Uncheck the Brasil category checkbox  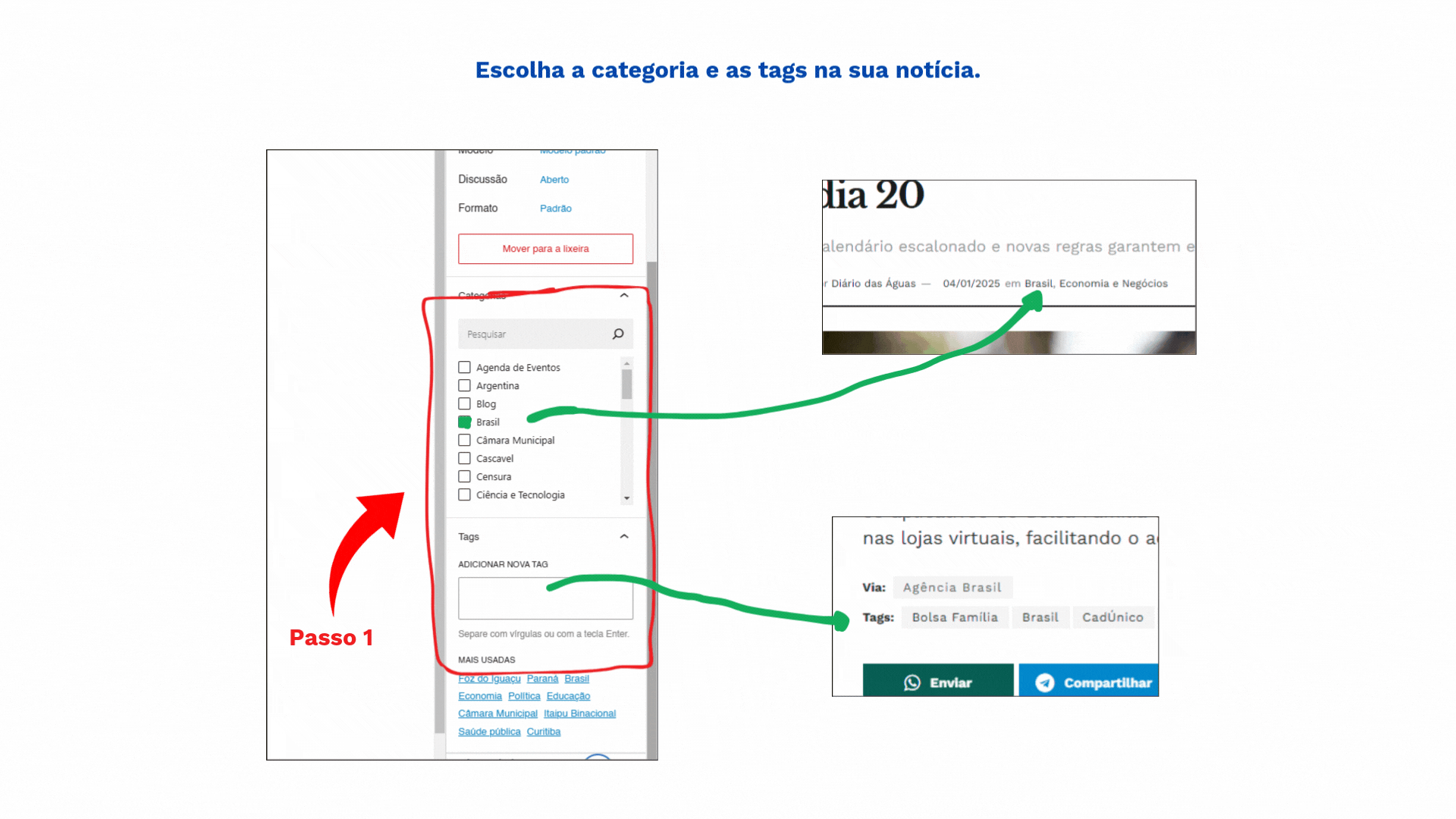click(465, 422)
